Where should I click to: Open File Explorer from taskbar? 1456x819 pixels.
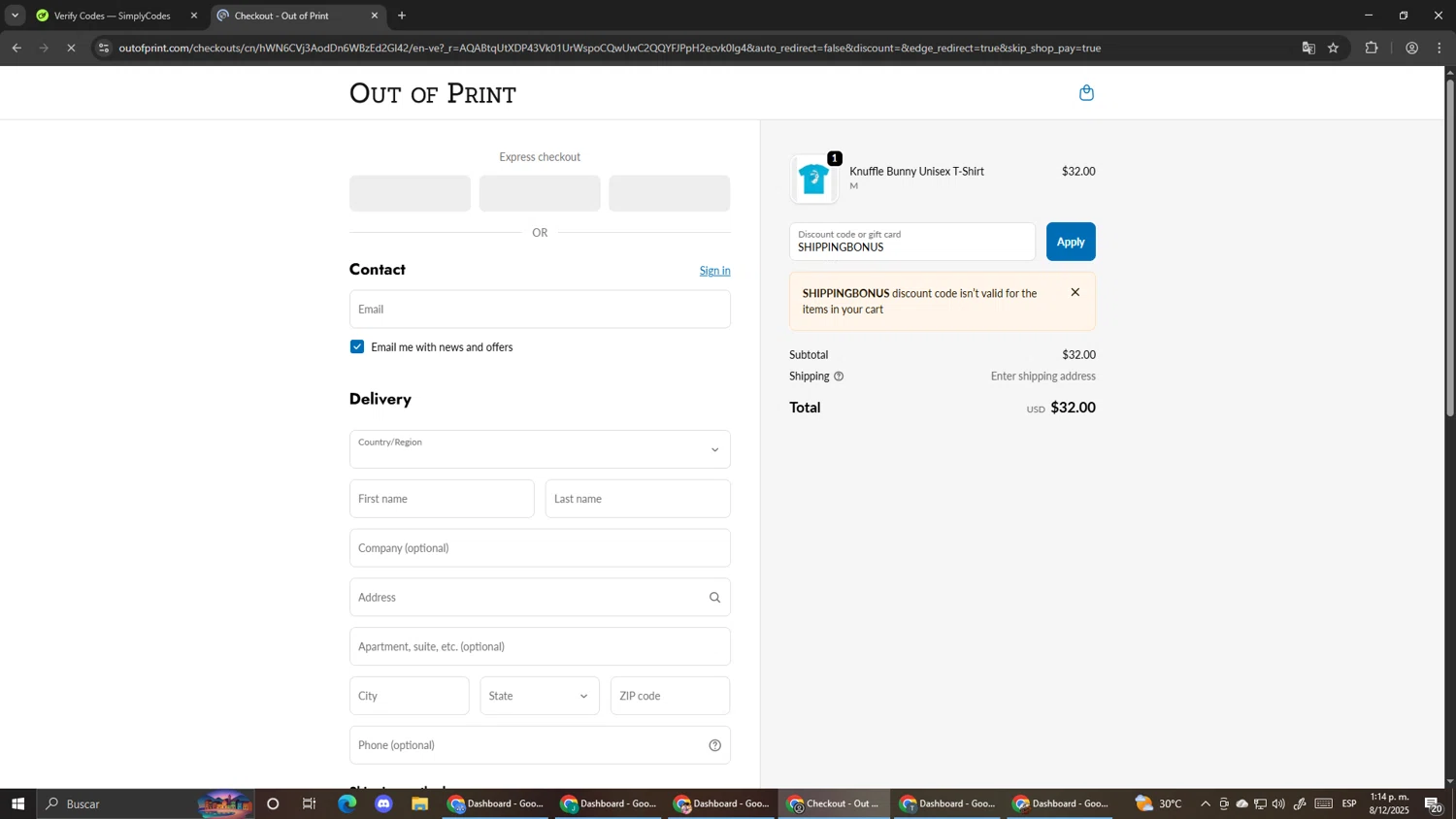pyautogui.click(x=419, y=803)
